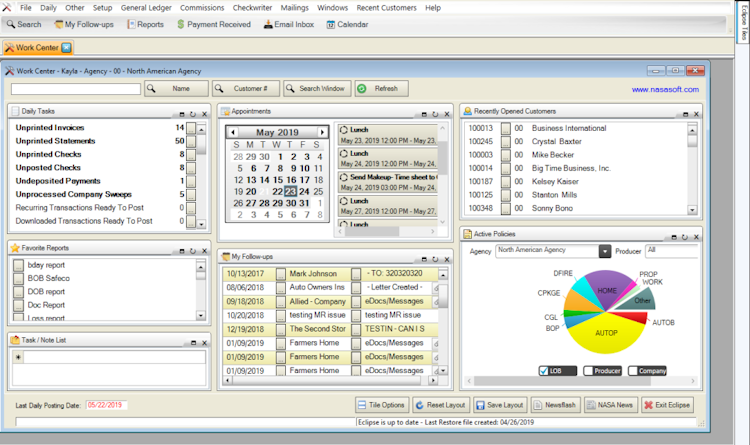
Task: Click the Undeposited Payments open box
Action: point(191,181)
